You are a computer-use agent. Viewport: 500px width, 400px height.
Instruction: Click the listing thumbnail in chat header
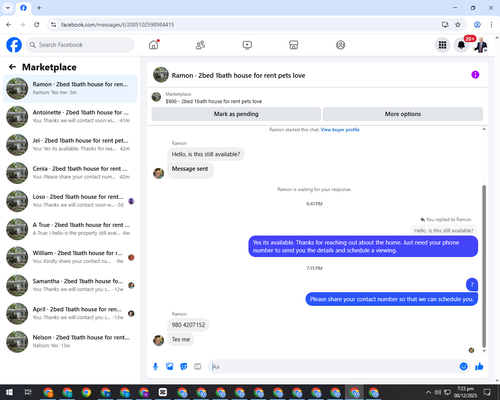(161, 75)
